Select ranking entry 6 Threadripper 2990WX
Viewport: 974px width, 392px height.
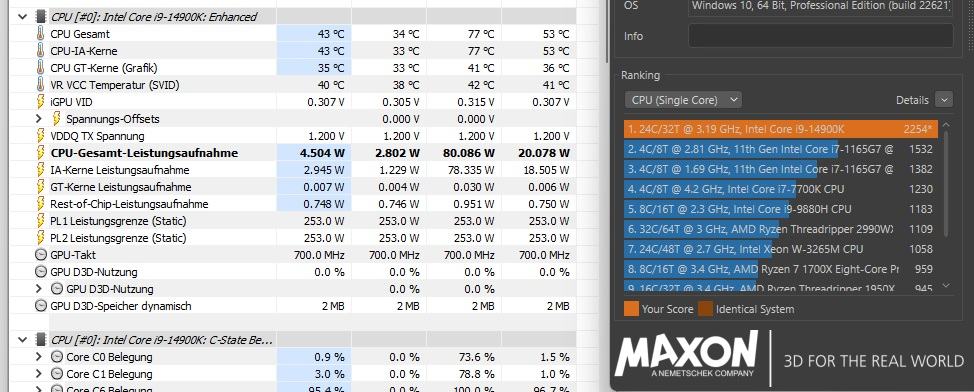coord(781,229)
